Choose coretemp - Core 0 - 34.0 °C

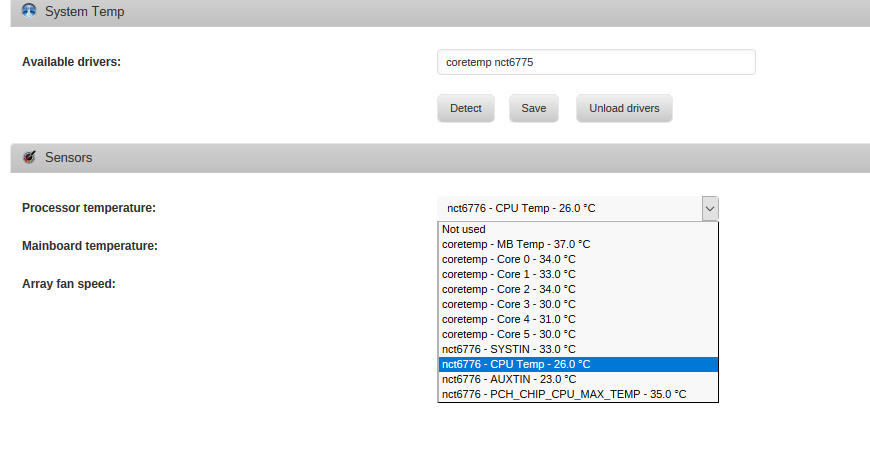pyautogui.click(x=578, y=259)
